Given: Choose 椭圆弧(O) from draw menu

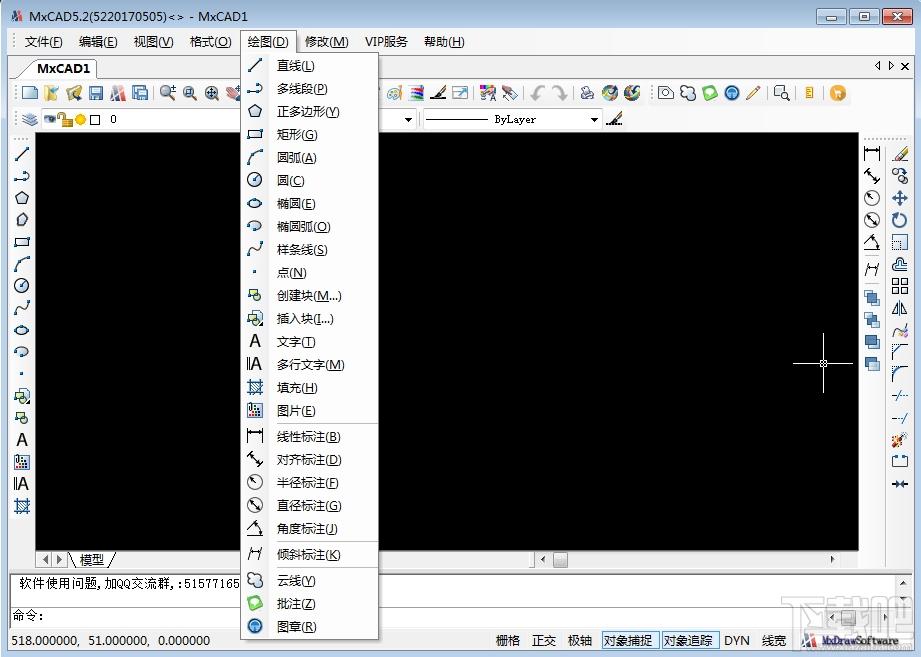Looking at the screenshot, I should pyautogui.click(x=310, y=227).
